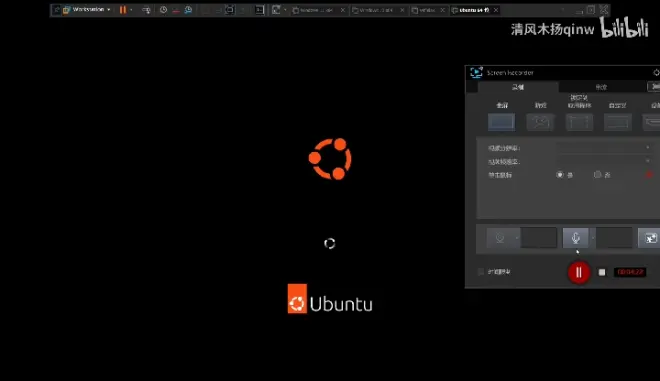Click the orange pause VM button
Image resolution: width=660 pixels, height=381 pixels.
[122, 10]
